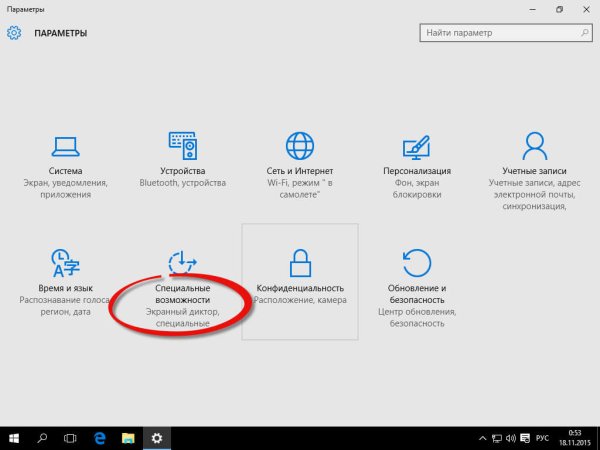Open the Обновление и безопасность refresh icon
Screen dimensions: 600x450
click(x=417, y=263)
